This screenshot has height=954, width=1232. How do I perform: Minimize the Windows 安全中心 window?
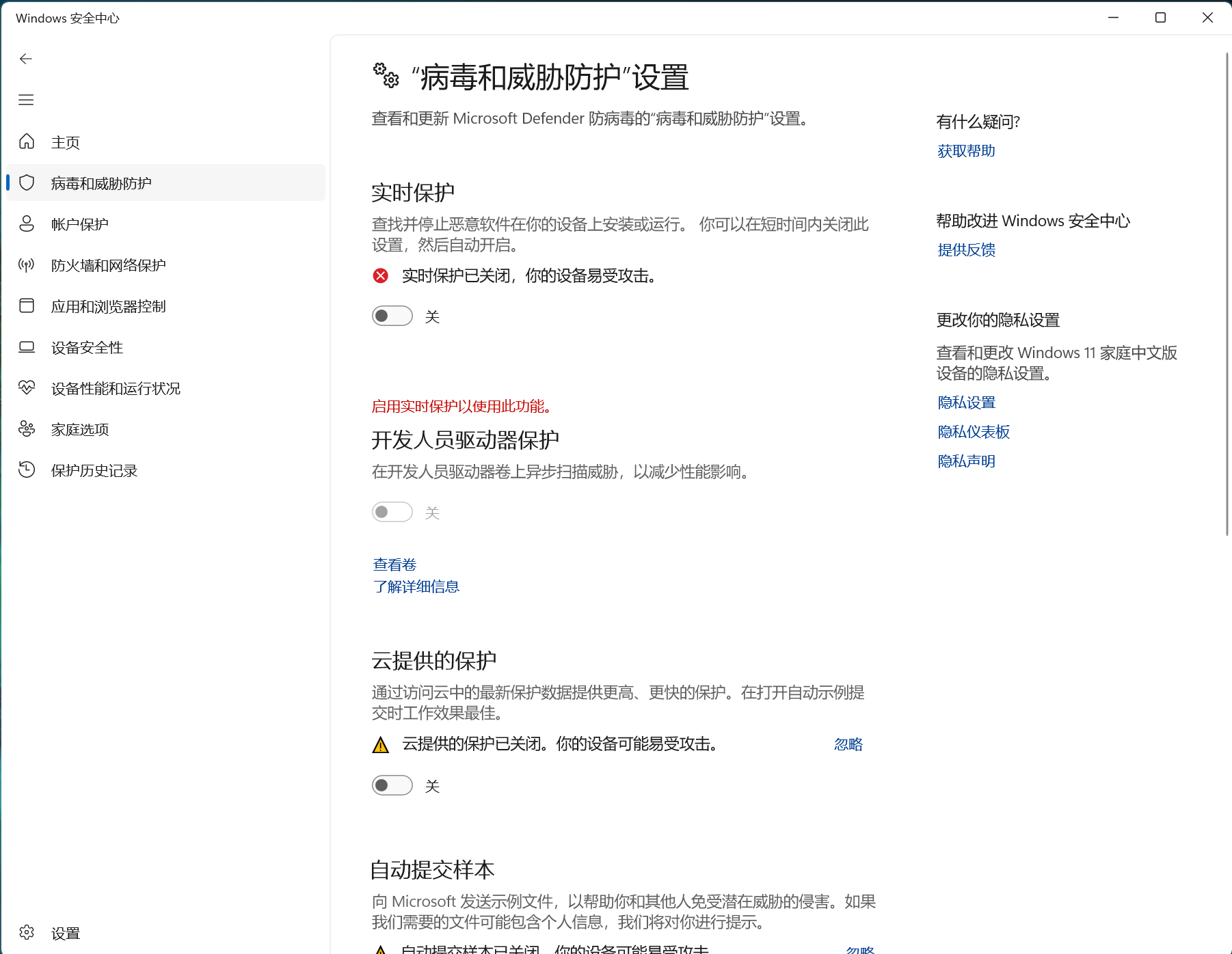tap(1113, 18)
